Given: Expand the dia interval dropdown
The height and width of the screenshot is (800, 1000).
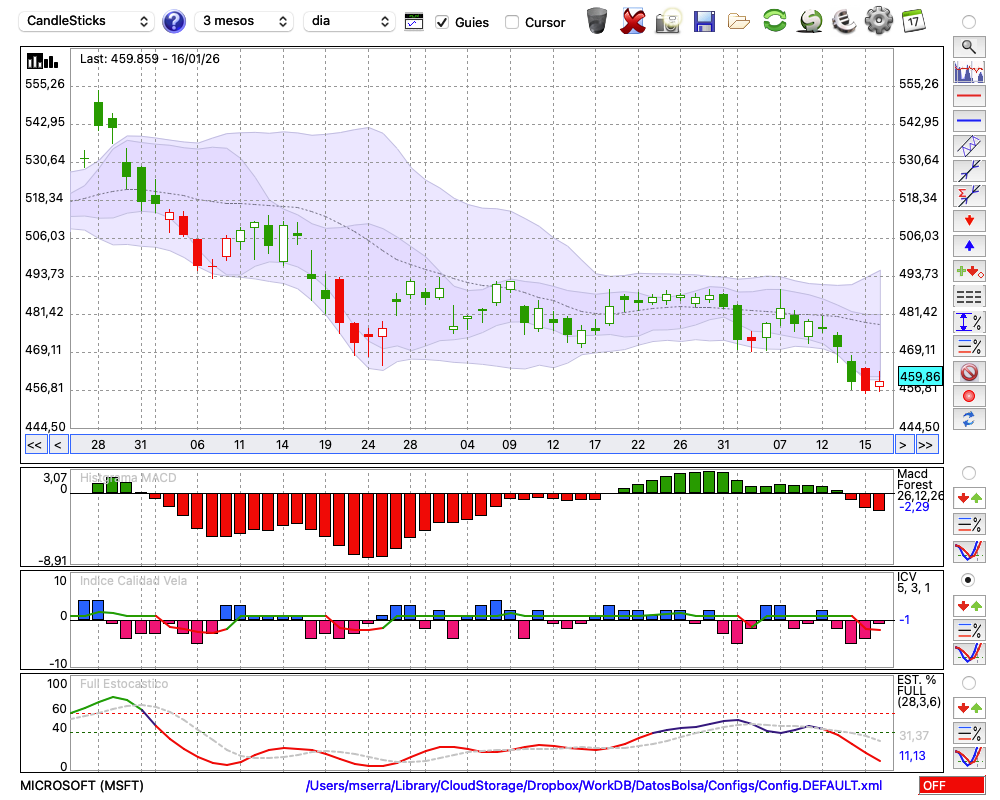Looking at the screenshot, I should [x=350, y=21].
